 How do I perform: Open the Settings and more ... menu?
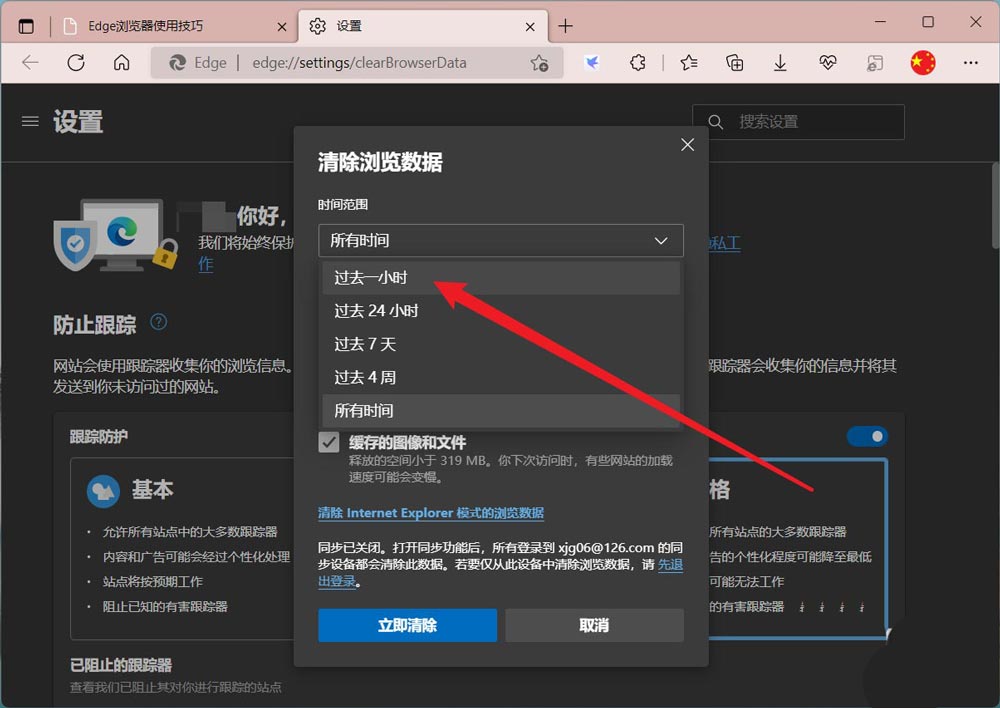(971, 62)
